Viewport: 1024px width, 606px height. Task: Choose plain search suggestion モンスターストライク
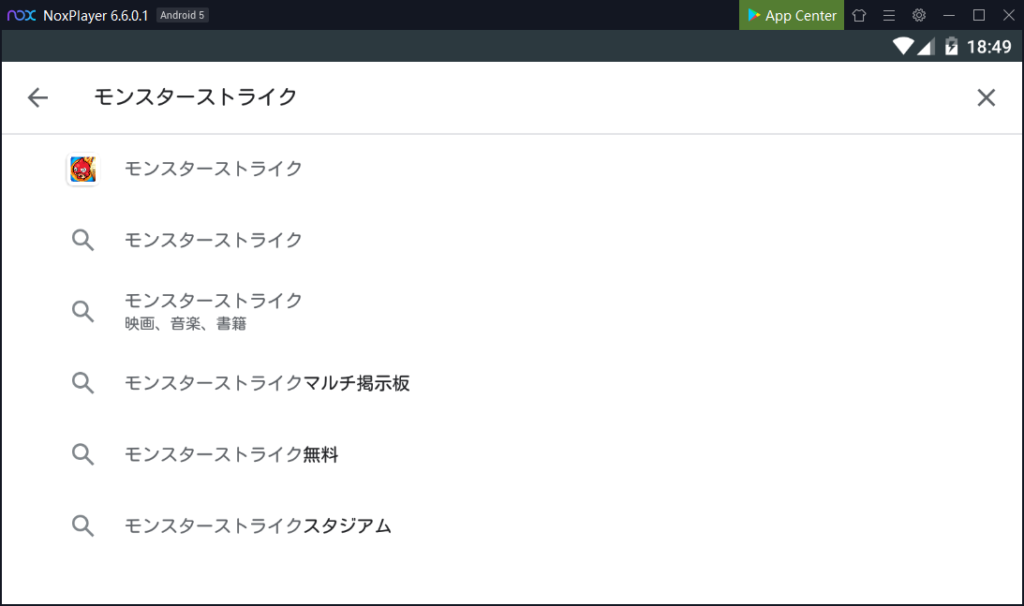pos(213,240)
